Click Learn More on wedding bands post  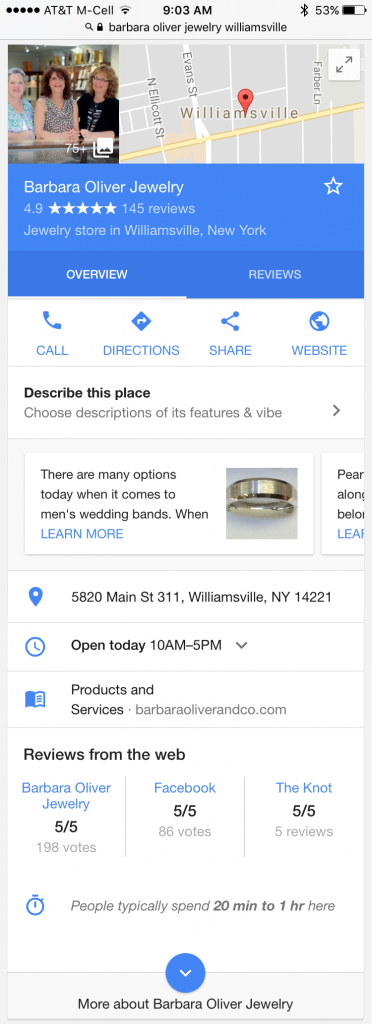(82, 534)
